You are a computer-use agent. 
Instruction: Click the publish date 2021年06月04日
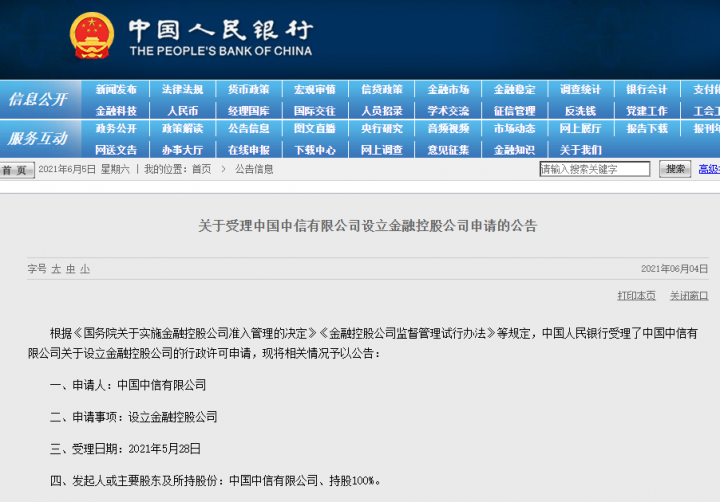(674, 269)
